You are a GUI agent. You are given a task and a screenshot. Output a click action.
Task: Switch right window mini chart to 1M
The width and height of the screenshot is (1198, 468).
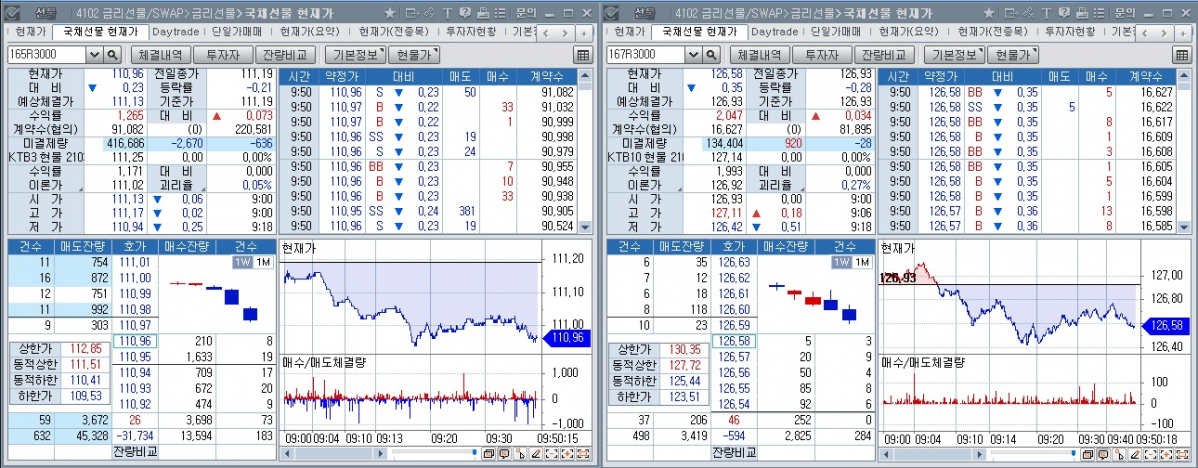pyautogui.click(x=861, y=262)
